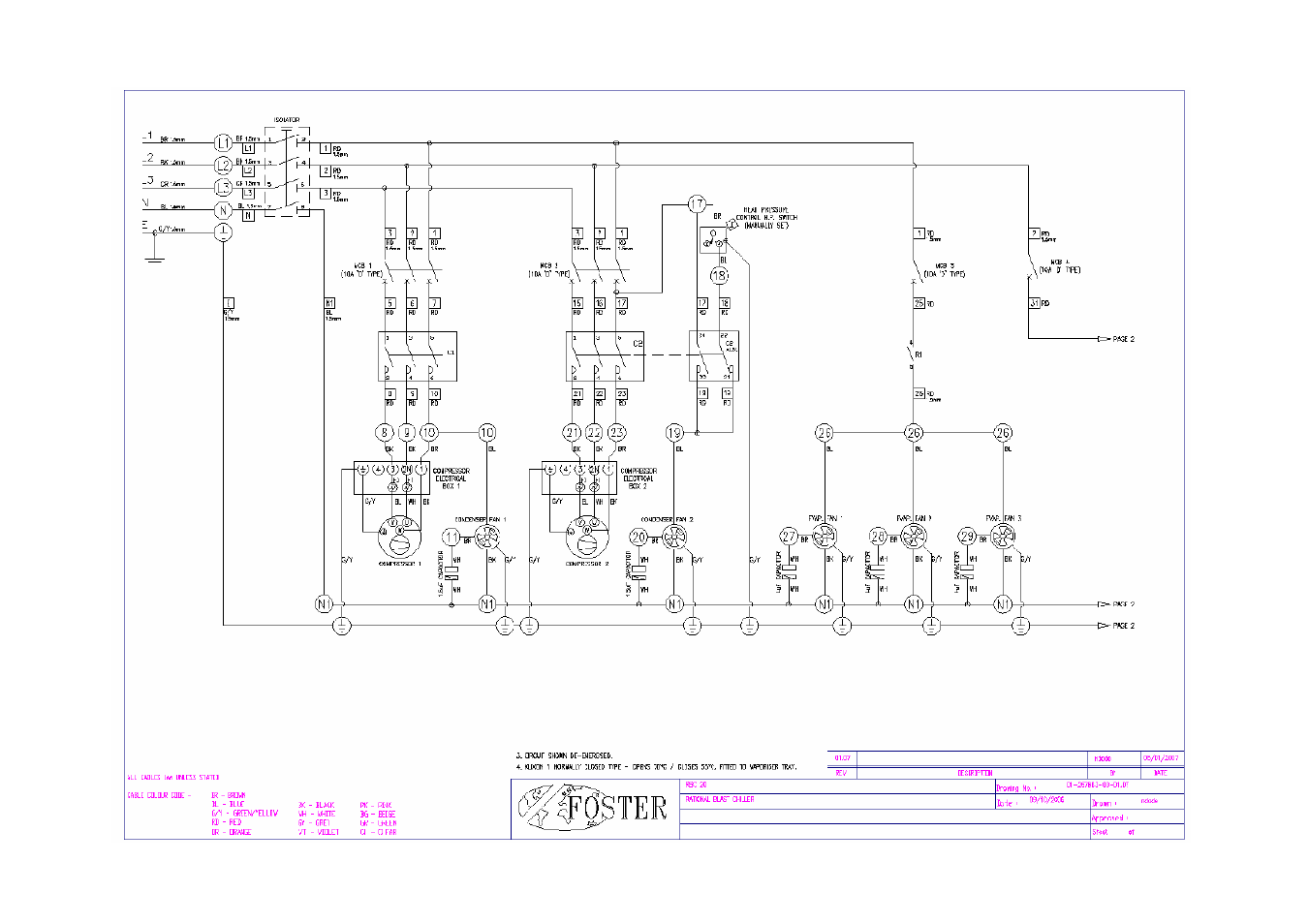1308x924 pixels.
Task: Click the NATIONAL BLAST CHILLER title
Action: pyautogui.click(x=720, y=799)
